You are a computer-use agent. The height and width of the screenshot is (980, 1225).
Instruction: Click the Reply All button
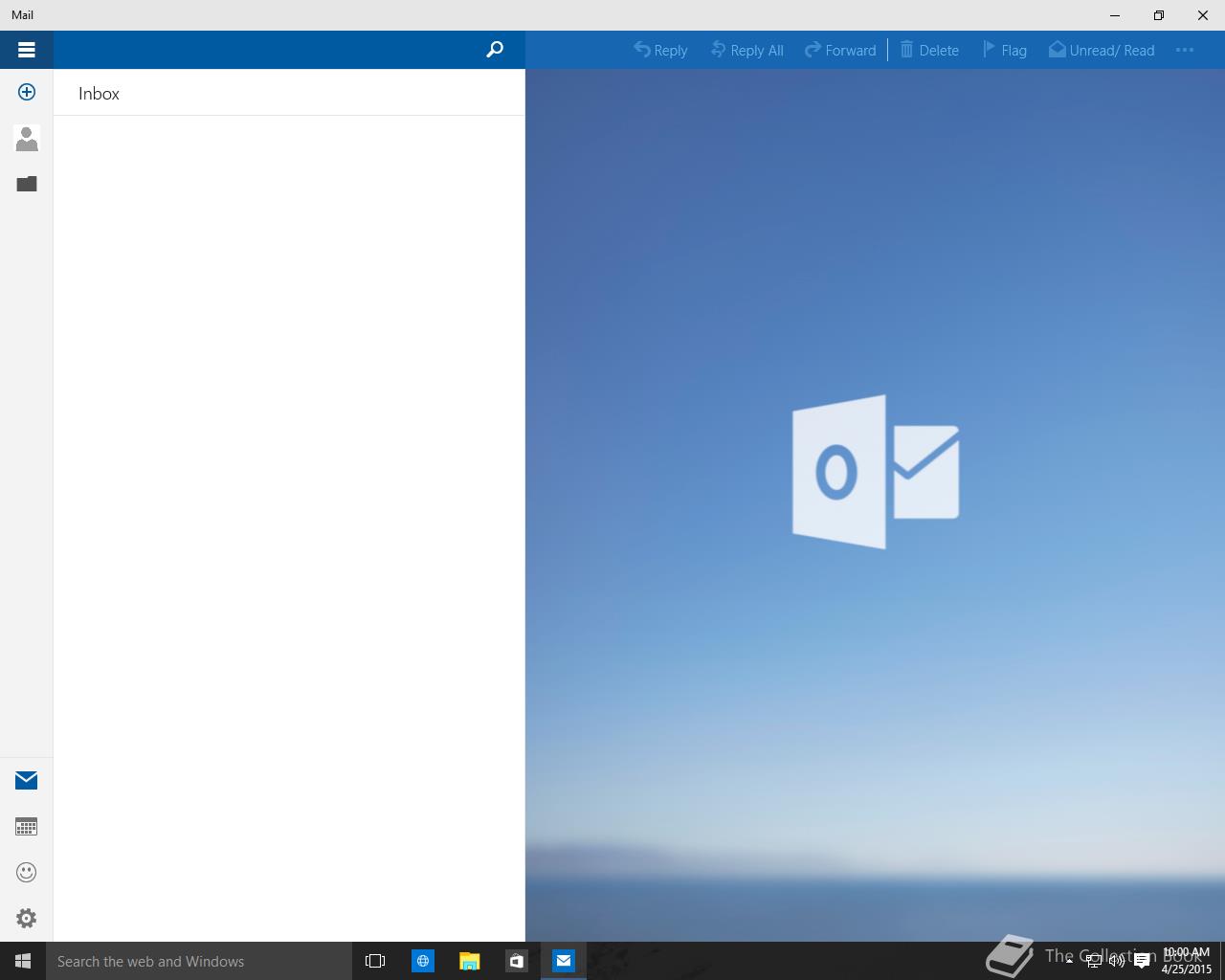(x=746, y=50)
